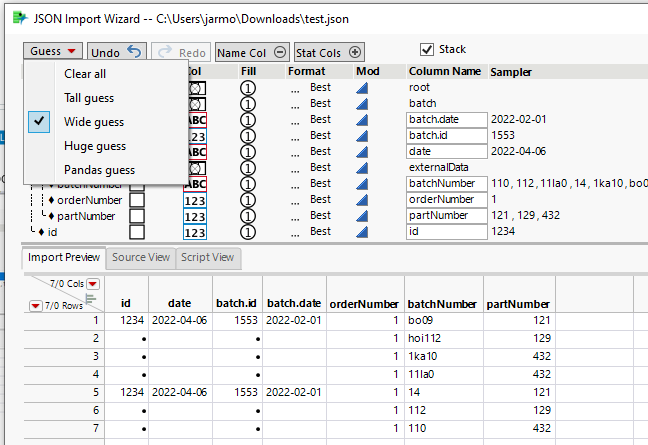
Task: Edit the batch.date column name field
Action: pyautogui.click(x=446, y=120)
